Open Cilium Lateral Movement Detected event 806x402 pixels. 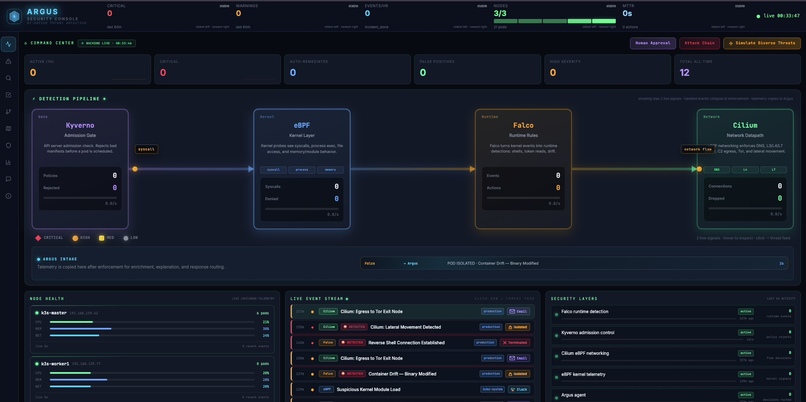pyautogui.click(x=413, y=327)
